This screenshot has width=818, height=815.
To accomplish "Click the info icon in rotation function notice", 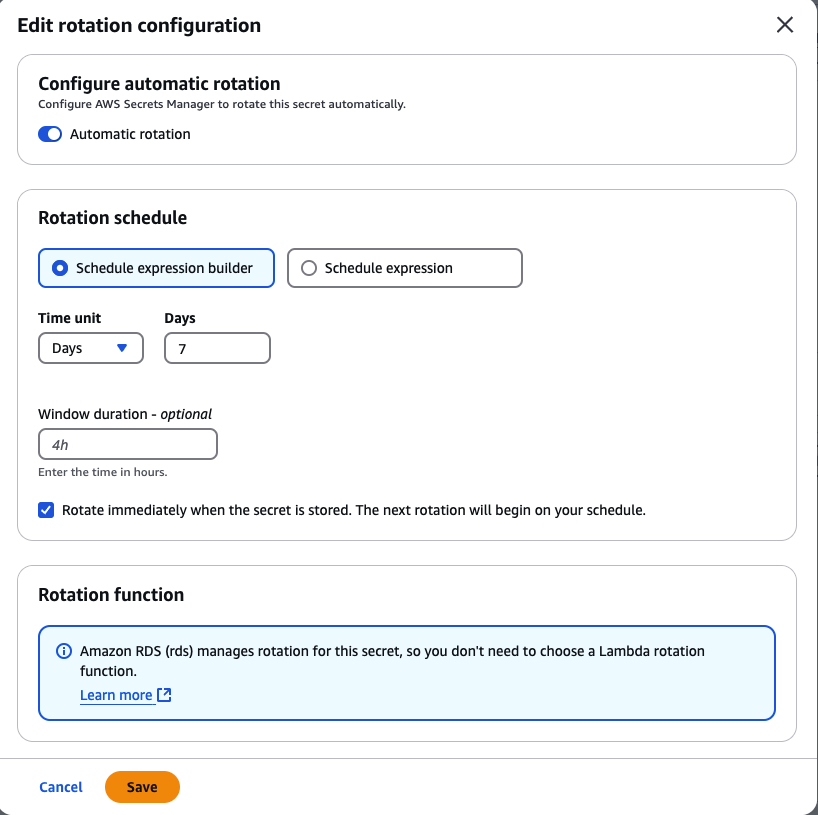I will point(63,651).
